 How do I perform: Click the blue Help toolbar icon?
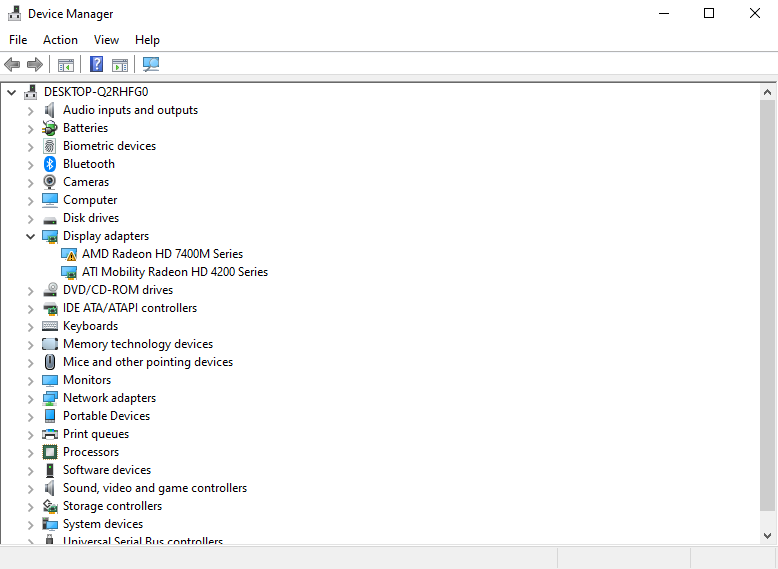[x=97, y=65]
